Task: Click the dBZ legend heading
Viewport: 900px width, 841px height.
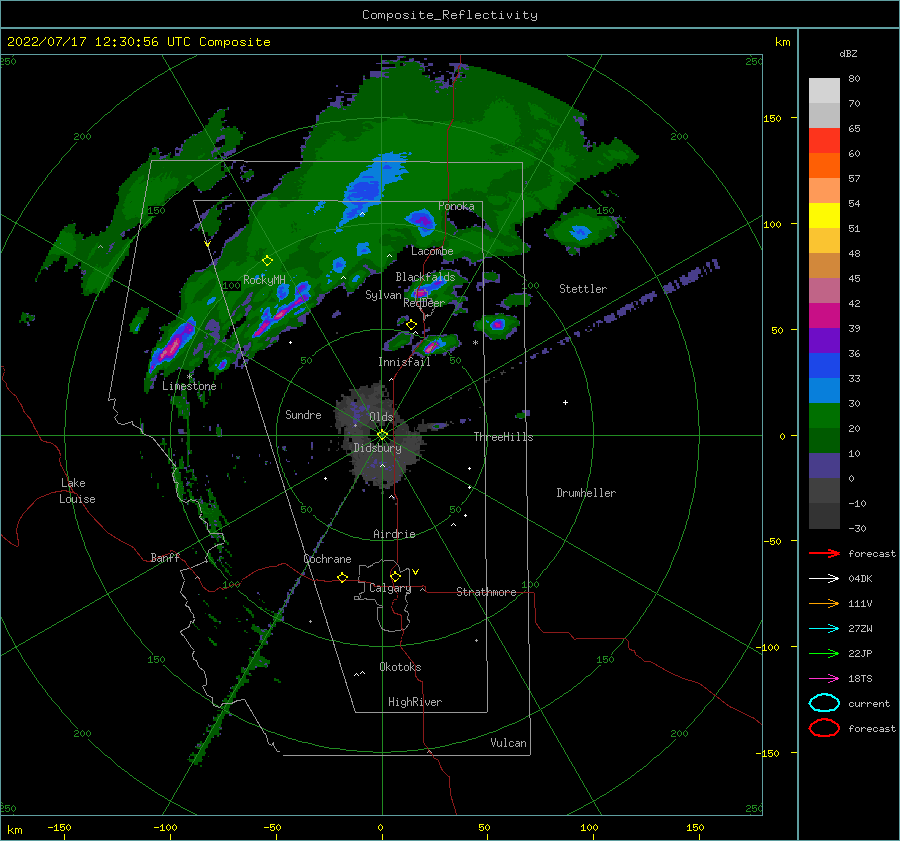Action: (x=848, y=53)
